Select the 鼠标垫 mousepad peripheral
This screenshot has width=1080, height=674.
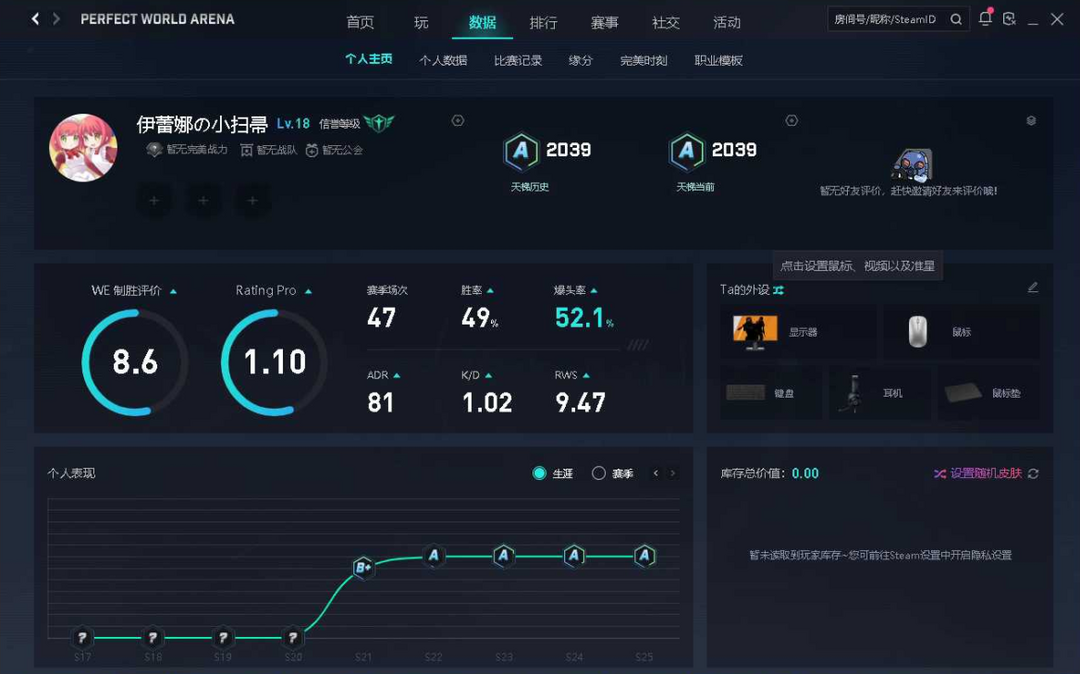click(989, 393)
